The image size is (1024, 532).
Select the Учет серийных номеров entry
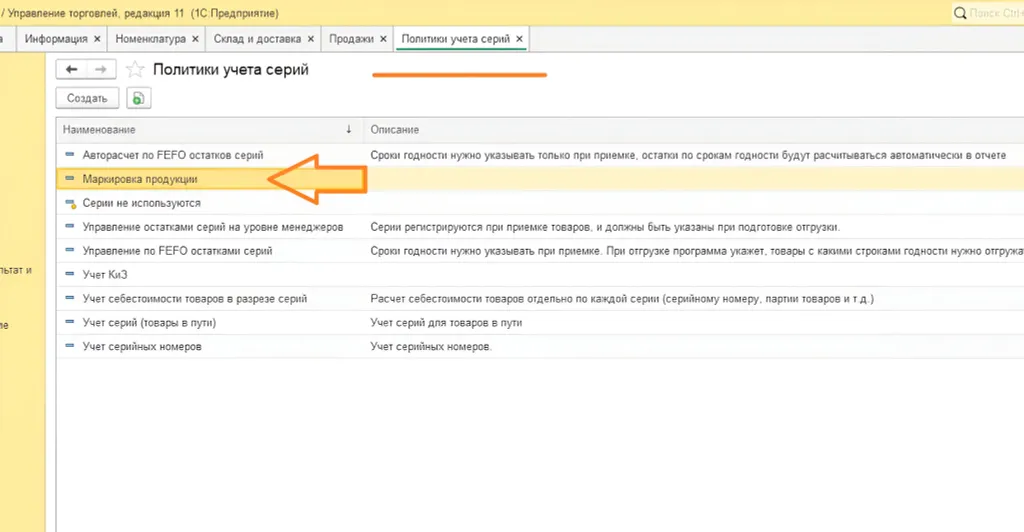(142, 346)
